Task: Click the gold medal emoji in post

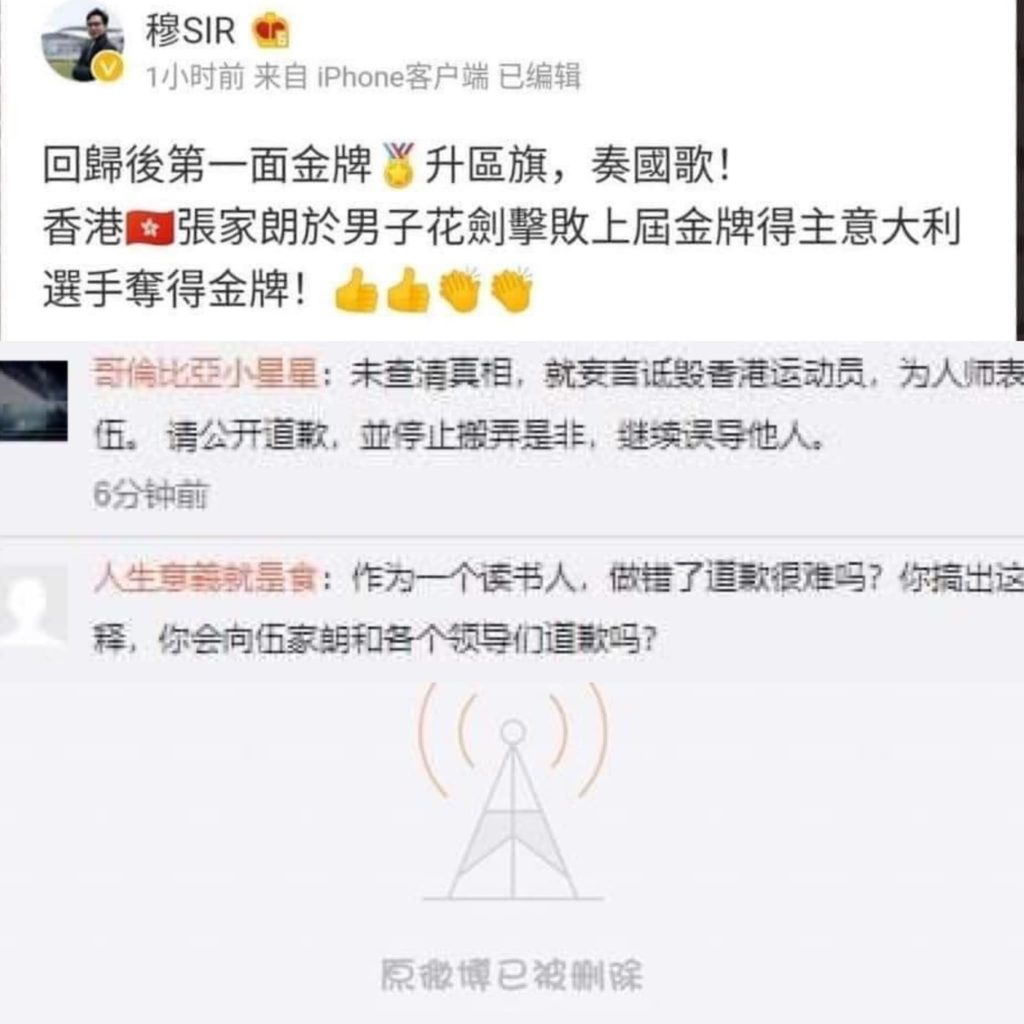Action: pos(398,165)
